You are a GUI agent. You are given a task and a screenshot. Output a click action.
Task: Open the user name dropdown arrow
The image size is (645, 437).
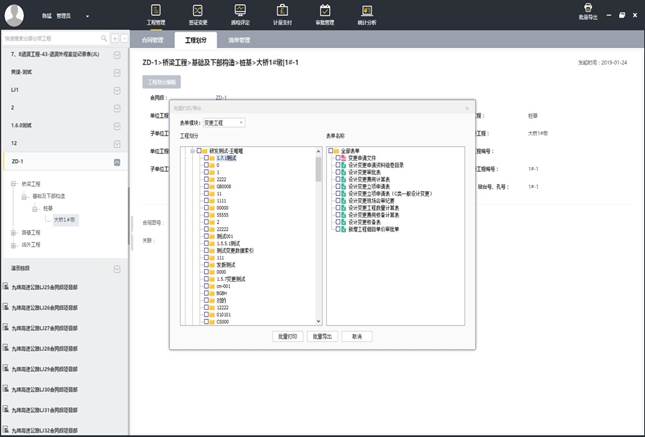click(x=87, y=16)
